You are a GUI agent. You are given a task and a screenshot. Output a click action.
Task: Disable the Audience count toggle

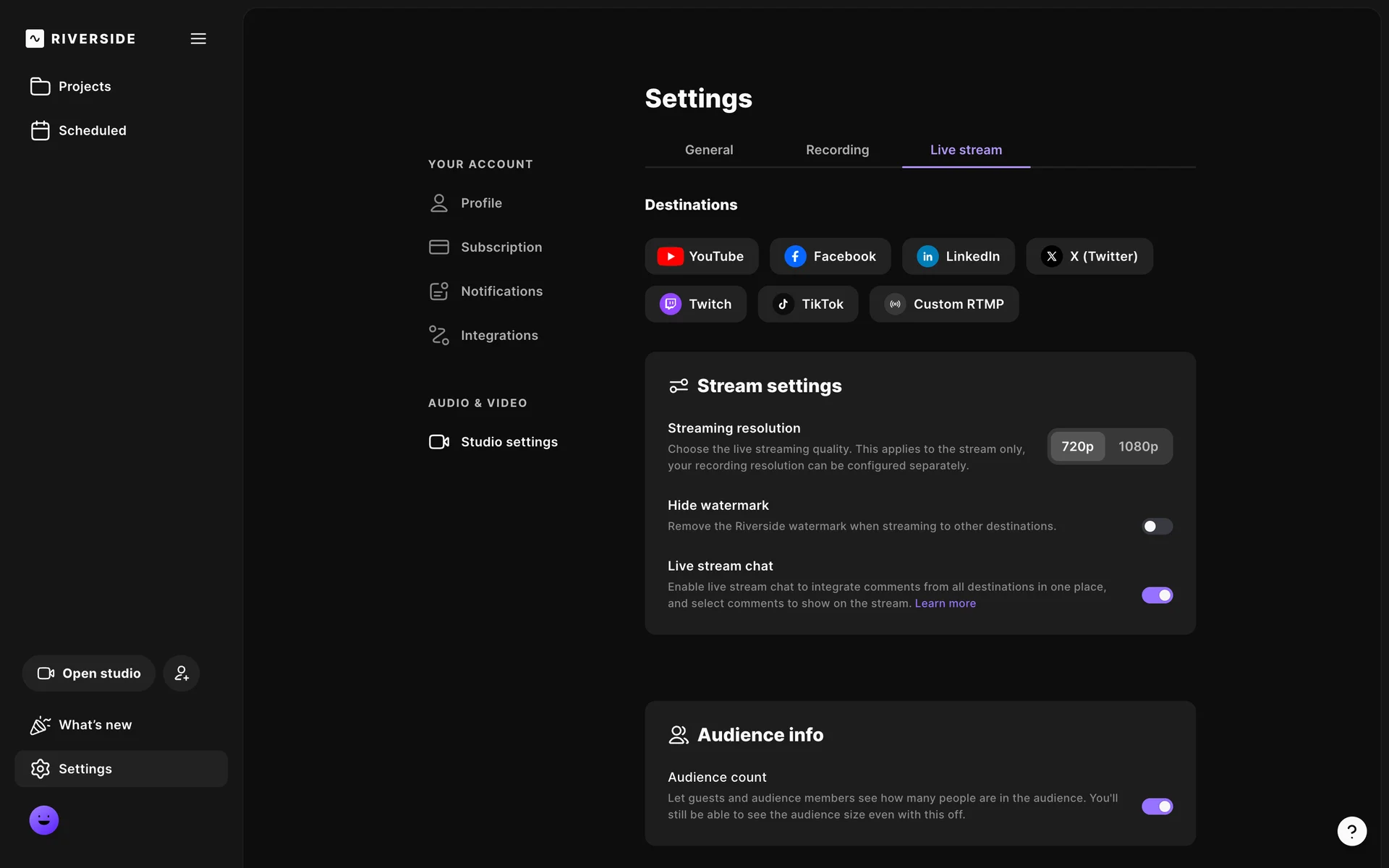tap(1157, 807)
